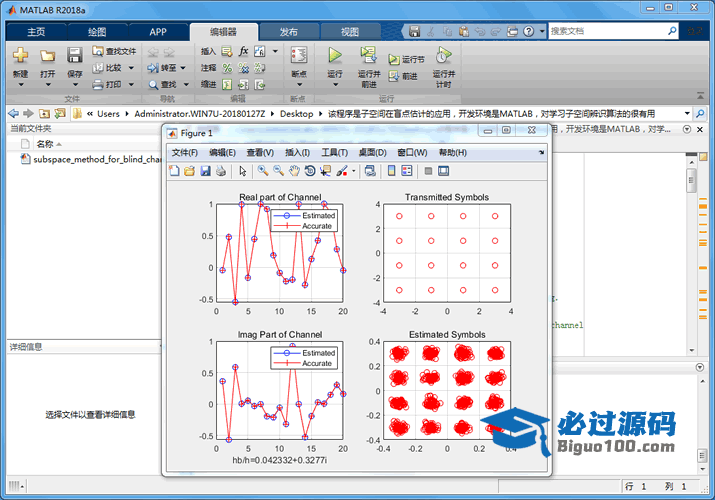Click Open File icon in Figure toolbar
The width and height of the screenshot is (715, 500).
[190, 171]
